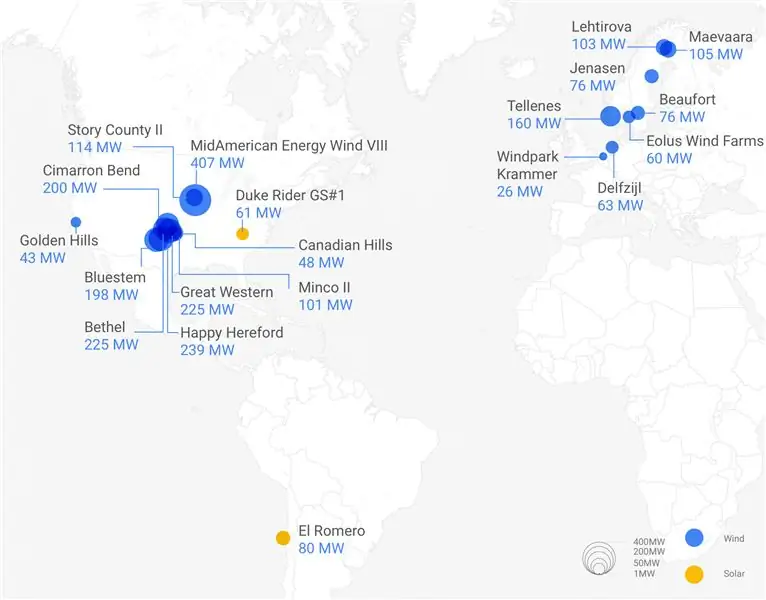Click the Golden Hills wind marker dot

coord(75,221)
